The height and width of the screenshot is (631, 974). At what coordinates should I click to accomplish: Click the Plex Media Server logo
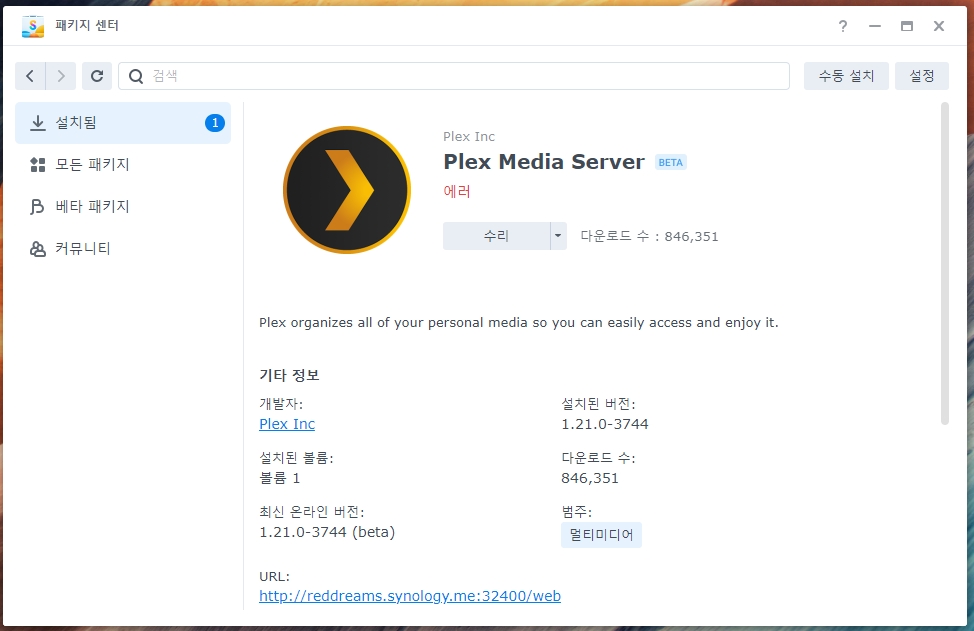coord(347,190)
